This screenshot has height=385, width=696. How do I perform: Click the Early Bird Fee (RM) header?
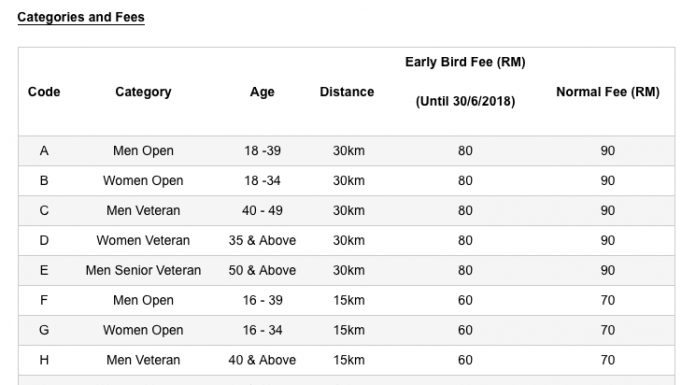click(x=465, y=62)
